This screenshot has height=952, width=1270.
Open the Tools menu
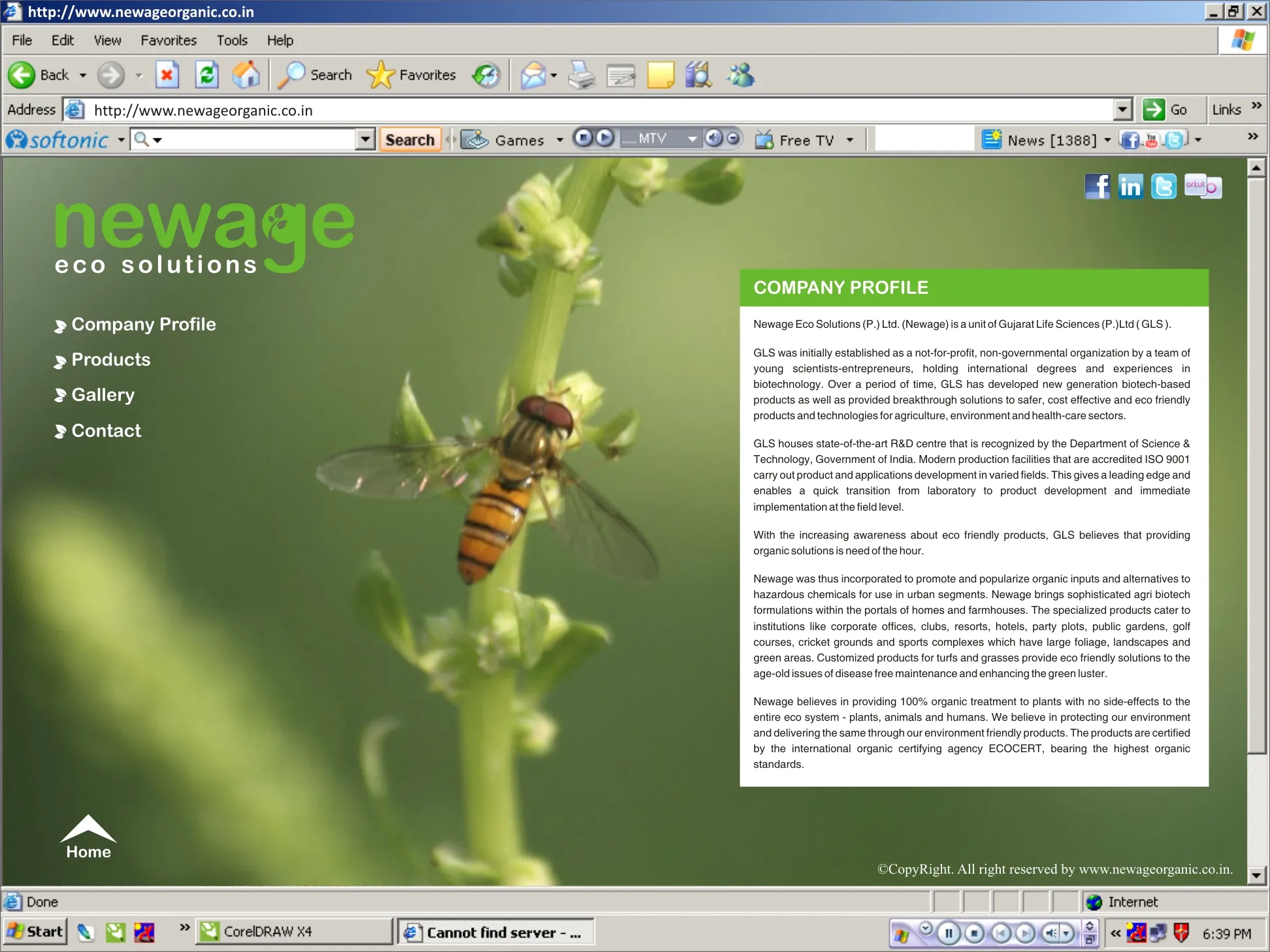click(x=232, y=40)
